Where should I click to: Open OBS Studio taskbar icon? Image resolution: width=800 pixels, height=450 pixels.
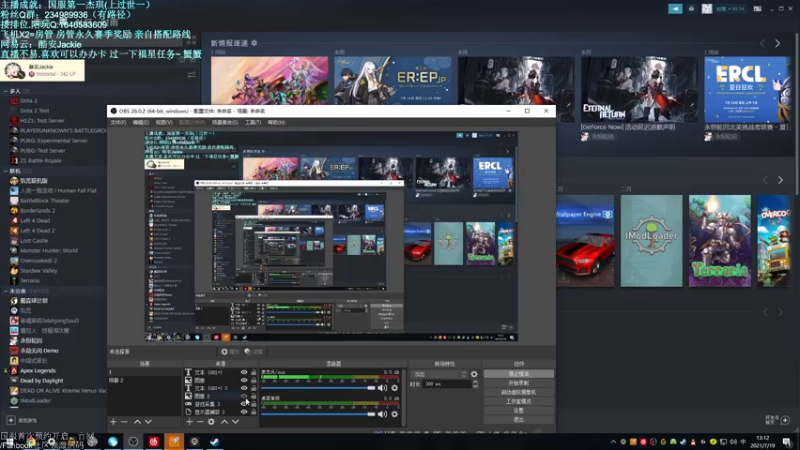133,441
